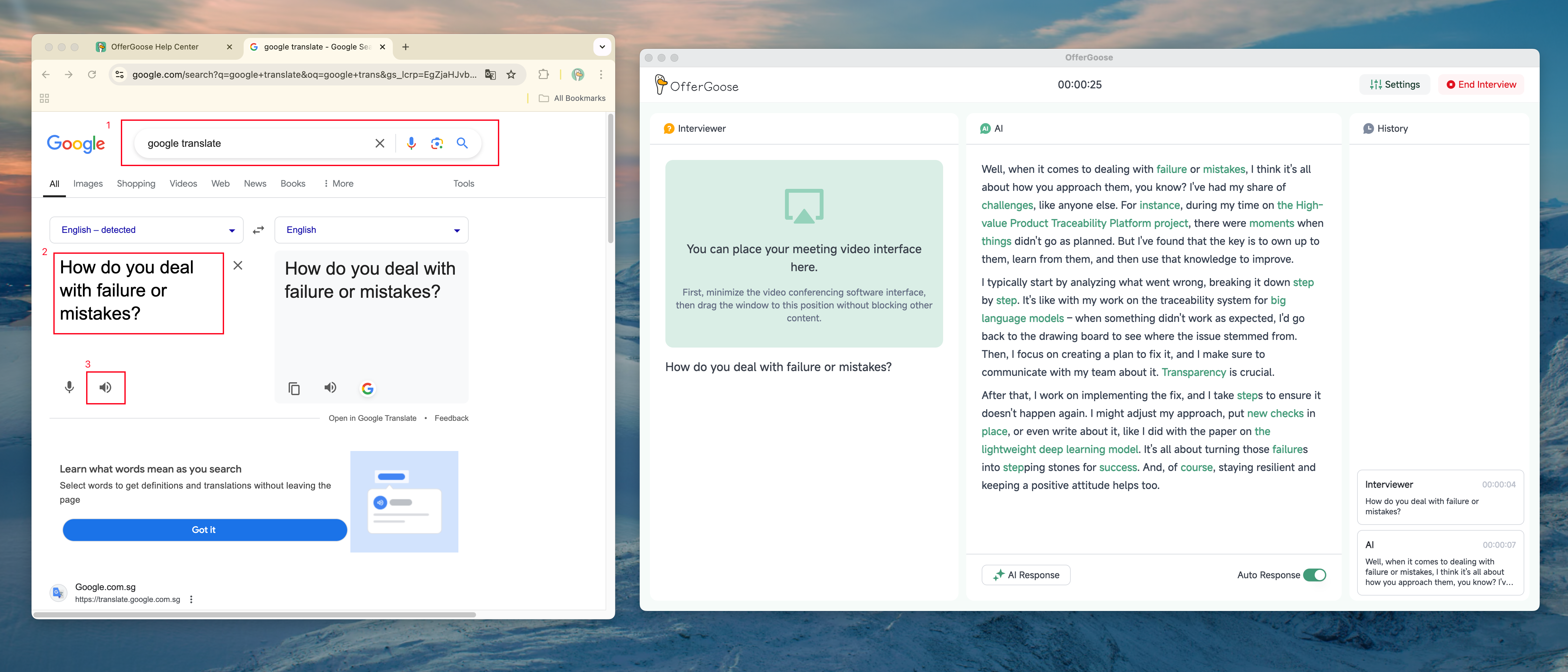
Task: Click the translate-by-voice microphone icon
Action: click(69, 387)
